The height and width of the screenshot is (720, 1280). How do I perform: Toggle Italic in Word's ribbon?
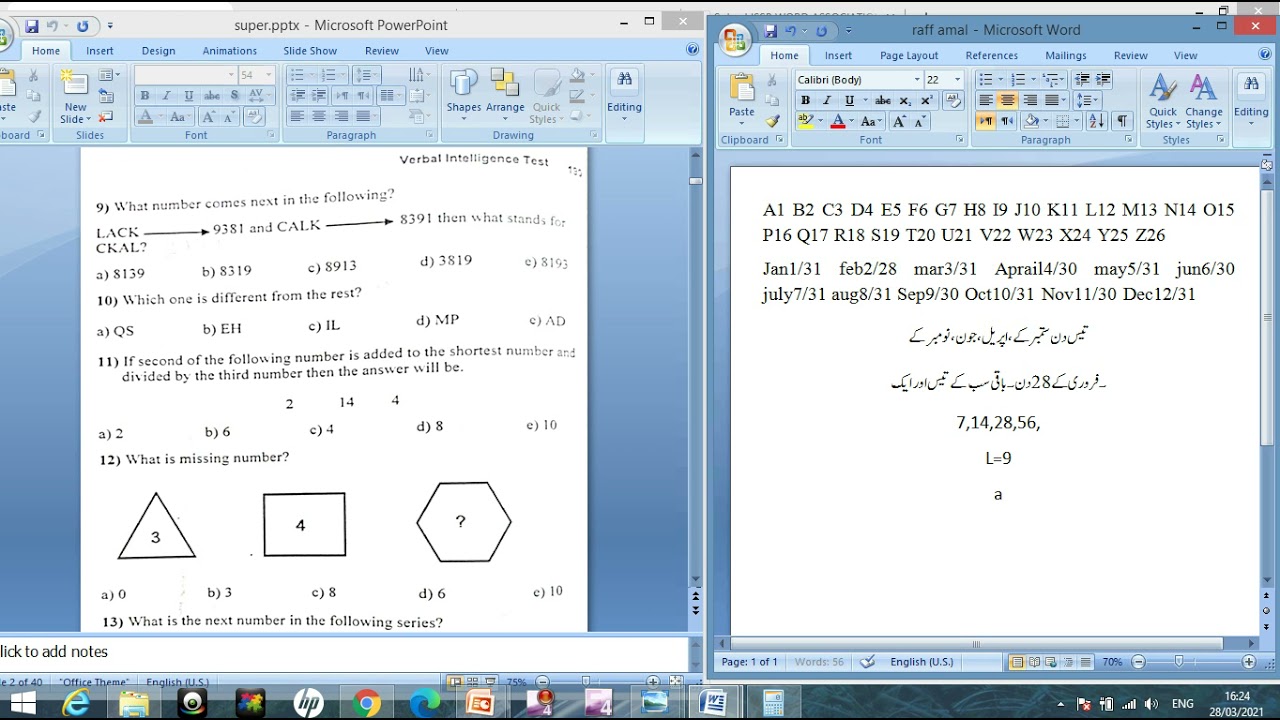[827, 100]
